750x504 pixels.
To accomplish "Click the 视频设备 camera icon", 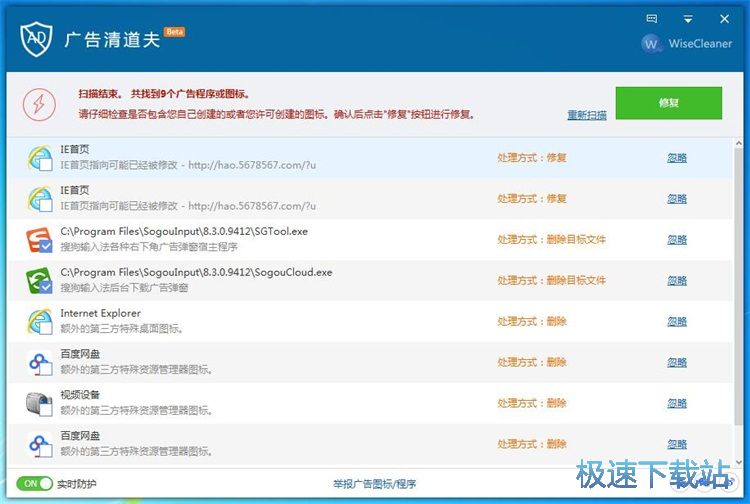I will pyautogui.click(x=40, y=403).
